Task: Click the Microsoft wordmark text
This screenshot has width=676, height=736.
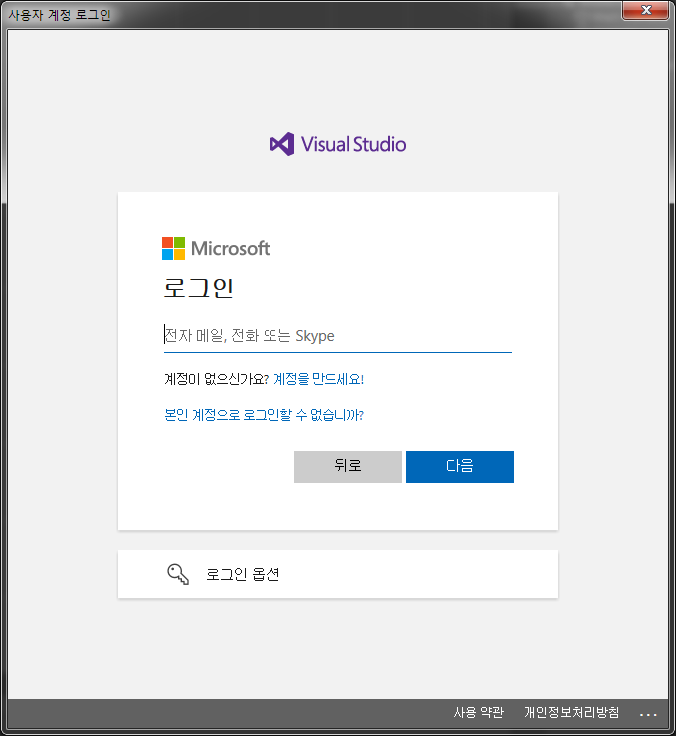Action: click(x=230, y=248)
